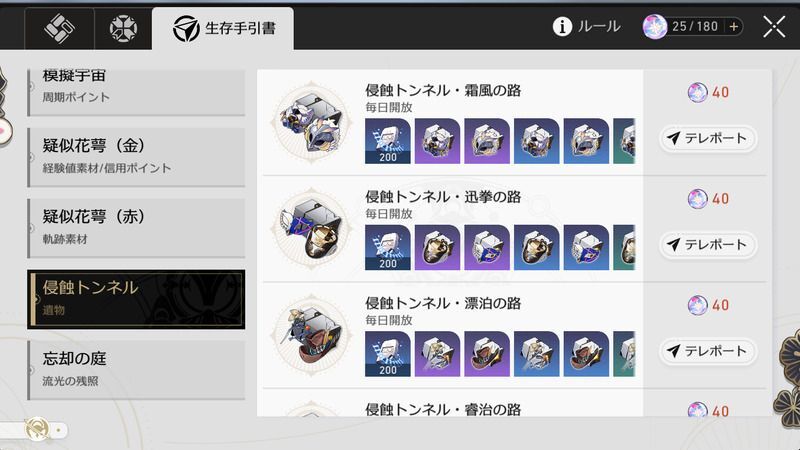Viewport: 800px width, 450px height.
Task: Select the 生存手引書 tab
Action: [x=223, y=28]
